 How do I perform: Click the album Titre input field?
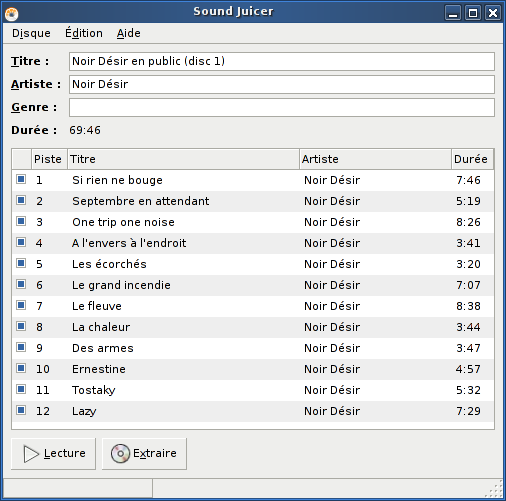coord(282,61)
